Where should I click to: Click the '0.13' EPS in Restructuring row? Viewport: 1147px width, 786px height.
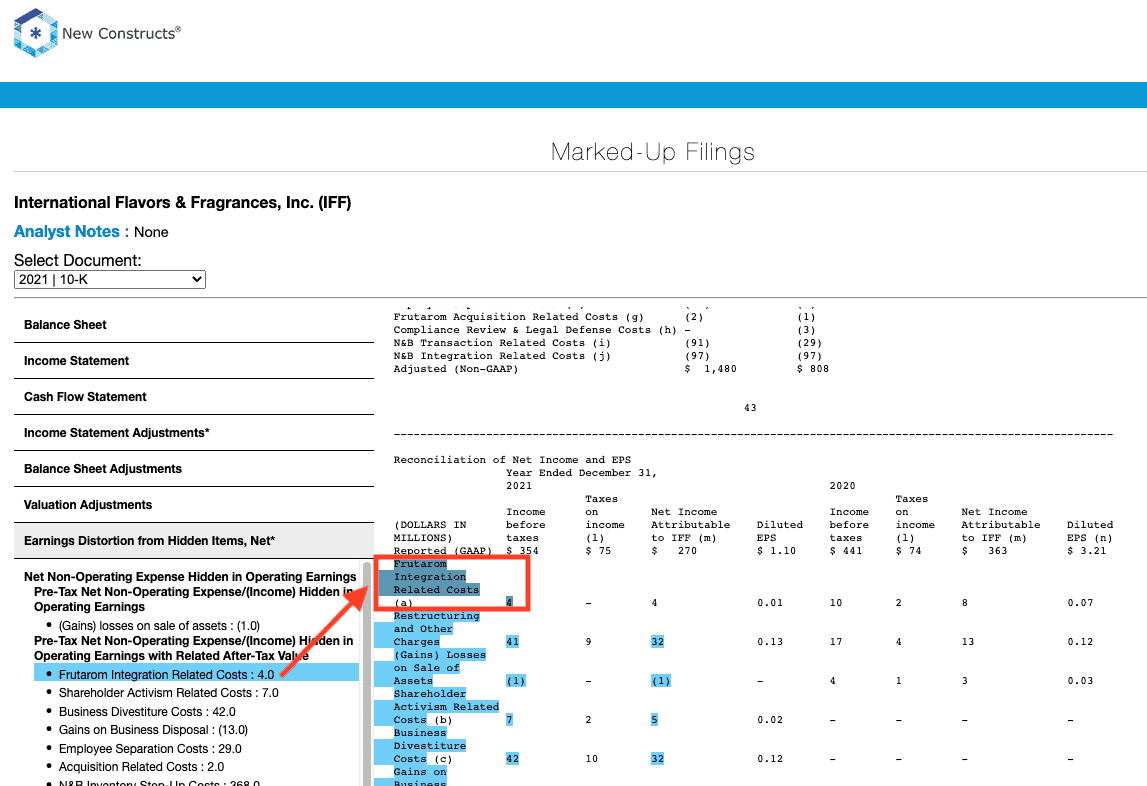(770, 642)
